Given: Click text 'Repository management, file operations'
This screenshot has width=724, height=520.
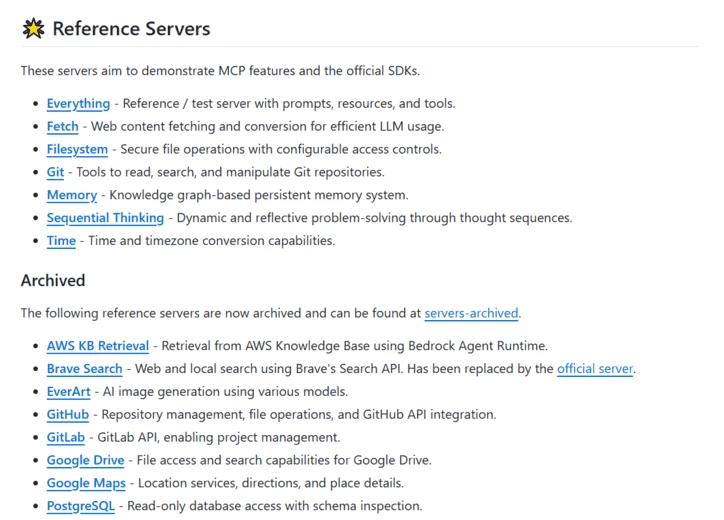Looking at the screenshot, I should pos(217,414).
